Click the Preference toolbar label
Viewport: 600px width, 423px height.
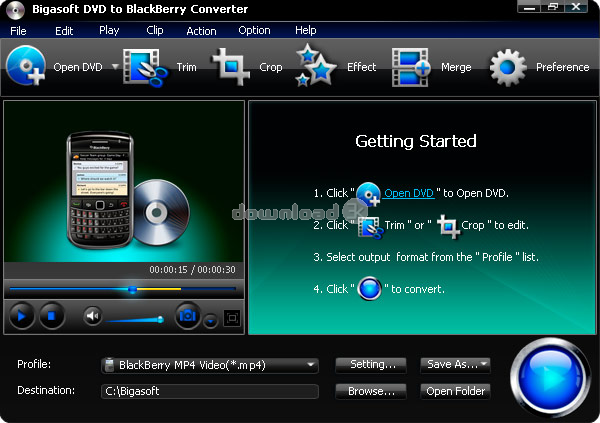point(562,67)
